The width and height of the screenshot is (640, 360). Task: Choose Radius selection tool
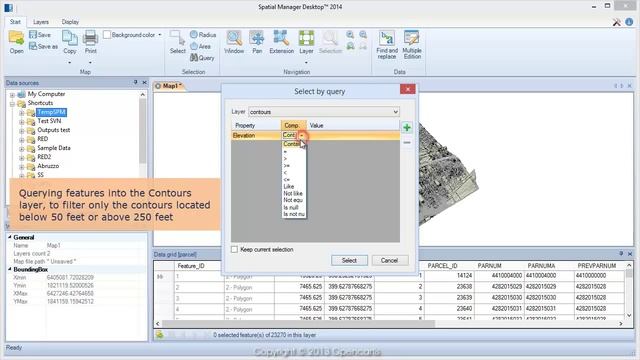[x=203, y=35]
